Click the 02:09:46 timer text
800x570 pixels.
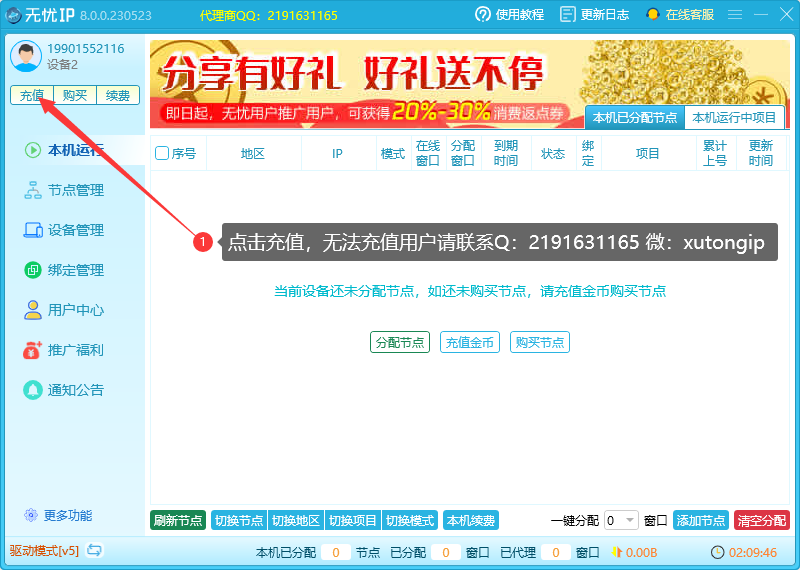click(x=753, y=552)
